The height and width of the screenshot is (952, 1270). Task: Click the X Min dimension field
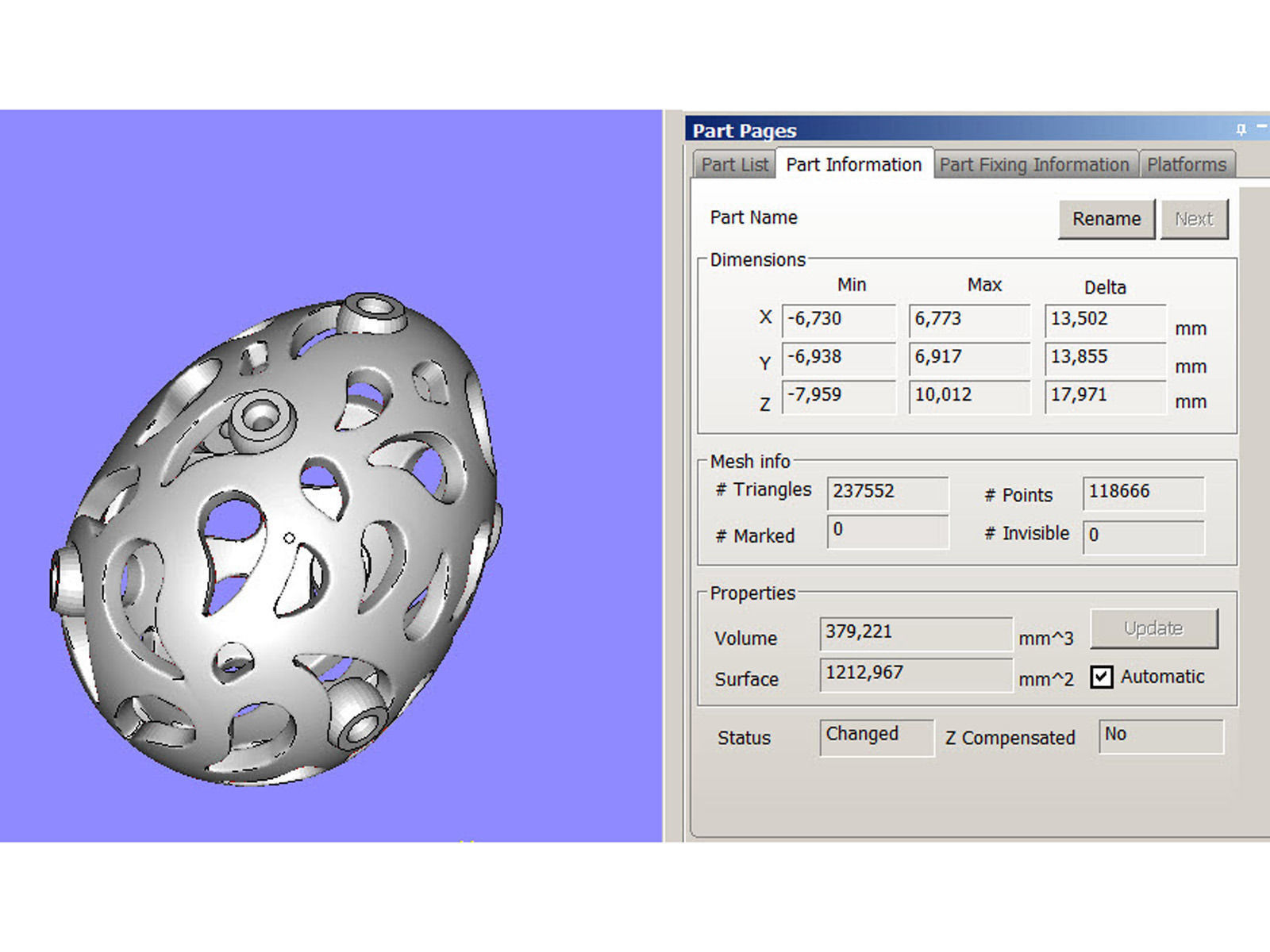tap(839, 319)
